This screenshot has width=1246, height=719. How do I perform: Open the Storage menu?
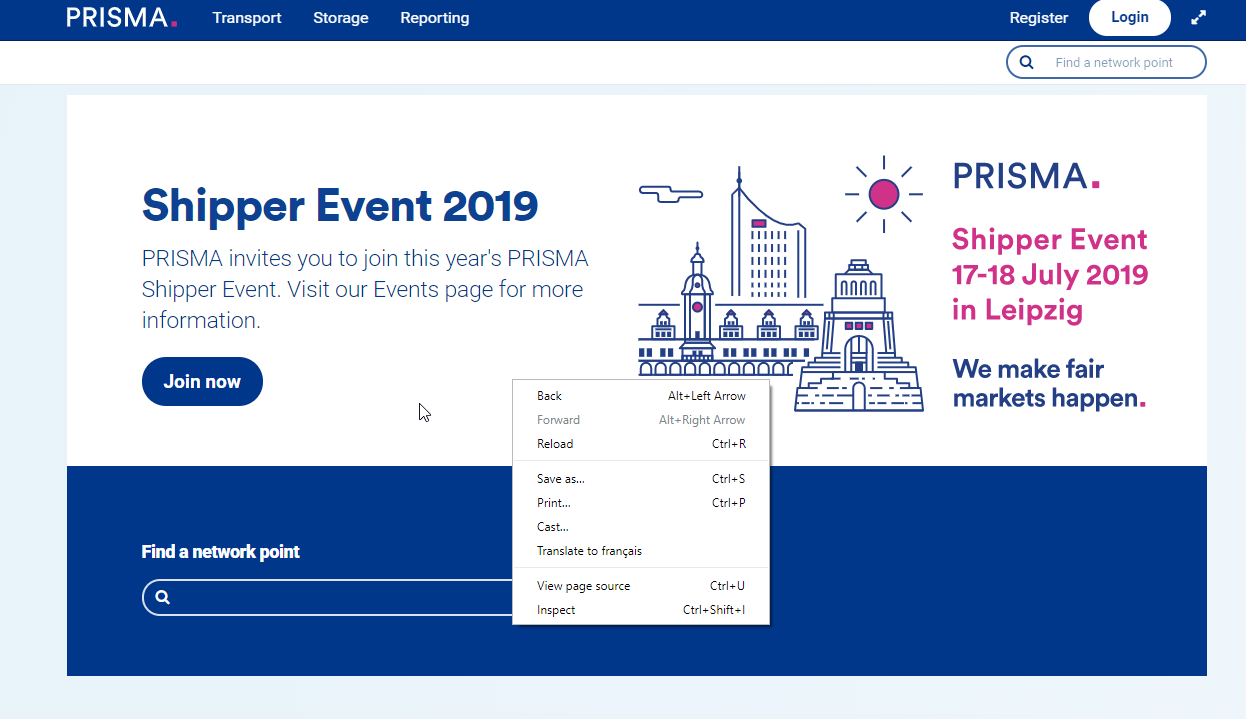pyautogui.click(x=340, y=18)
